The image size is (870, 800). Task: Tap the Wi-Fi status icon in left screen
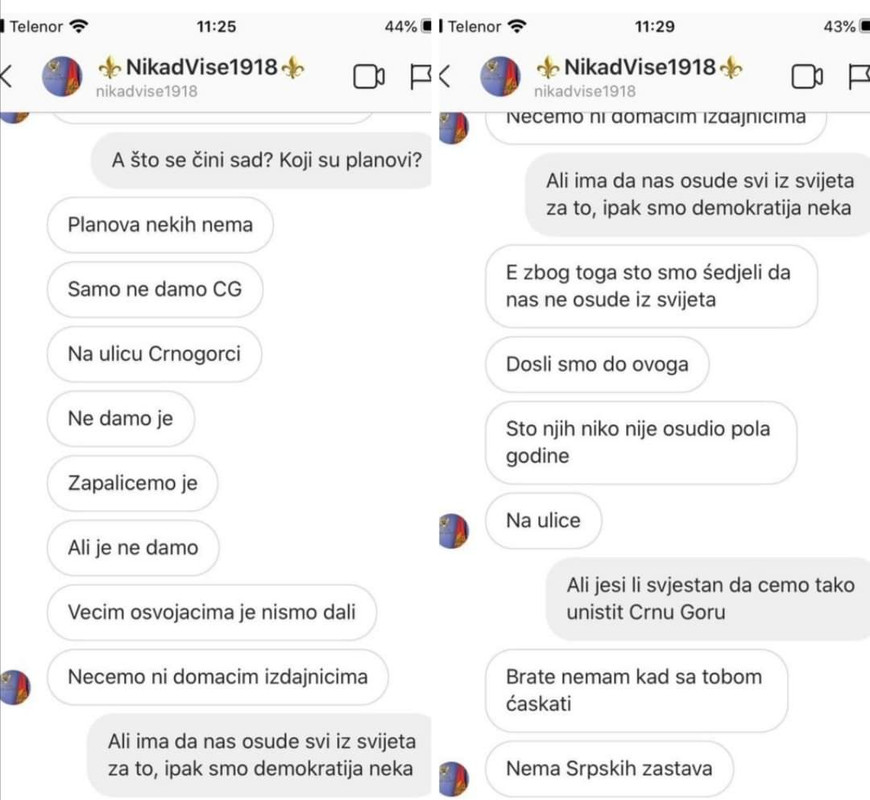(x=79, y=26)
